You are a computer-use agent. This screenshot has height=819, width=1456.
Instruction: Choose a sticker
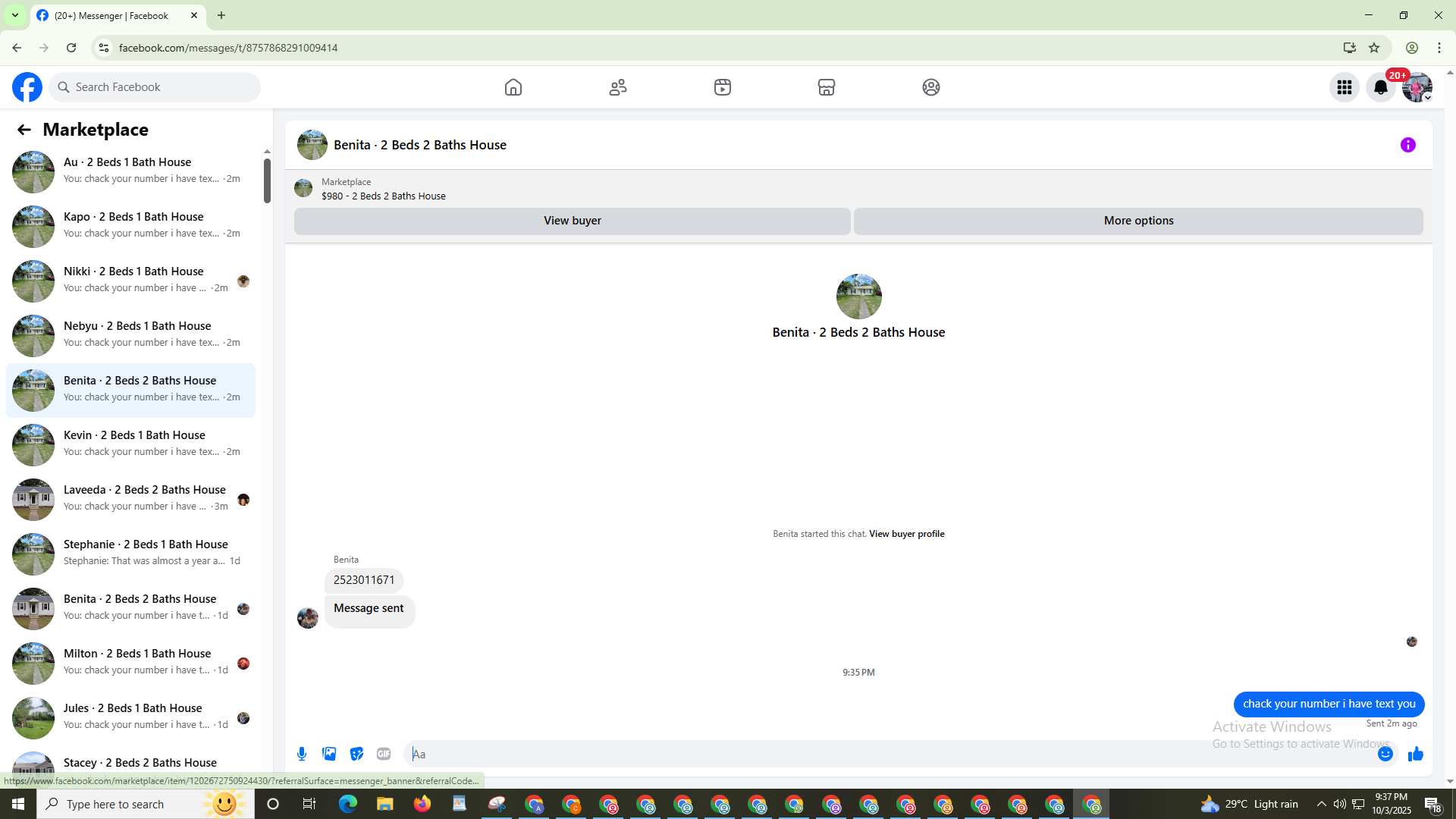tap(356, 754)
